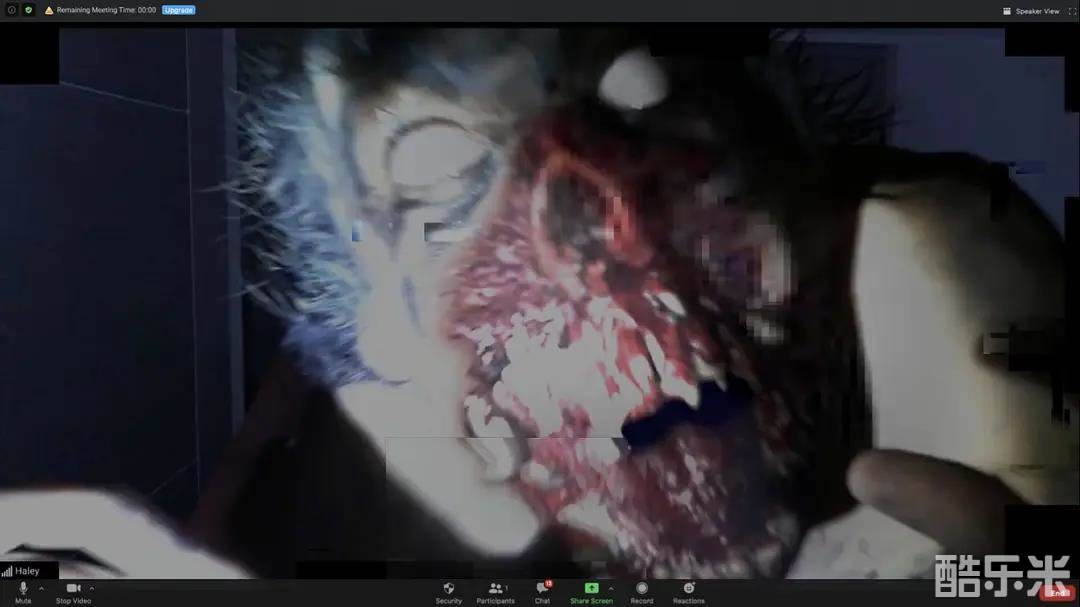Image resolution: width=1080 pixels, height=607 pixels.
Task: Open the meeting information icon
Action: pyautogui.click(x=12, y=10)
